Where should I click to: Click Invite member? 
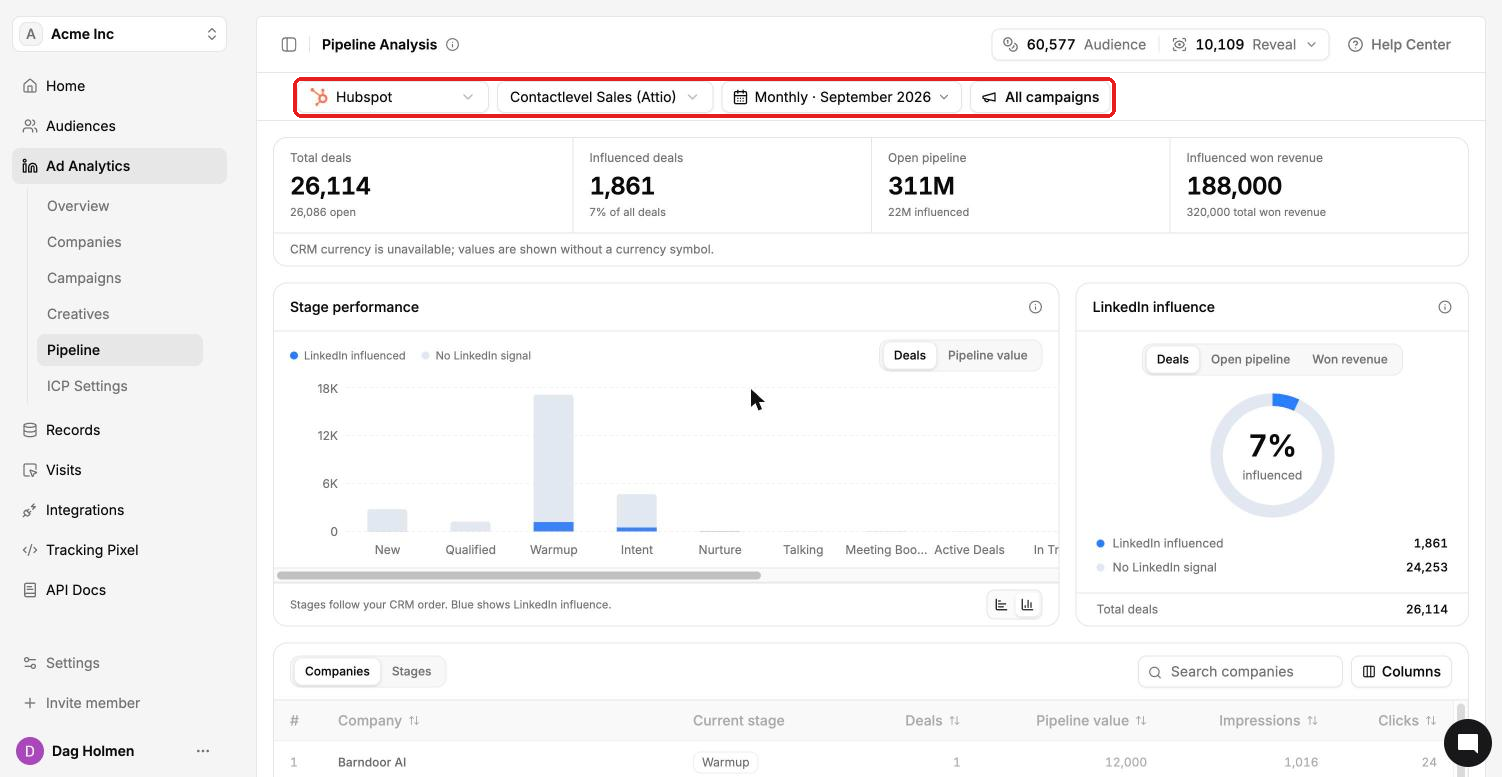120,703
